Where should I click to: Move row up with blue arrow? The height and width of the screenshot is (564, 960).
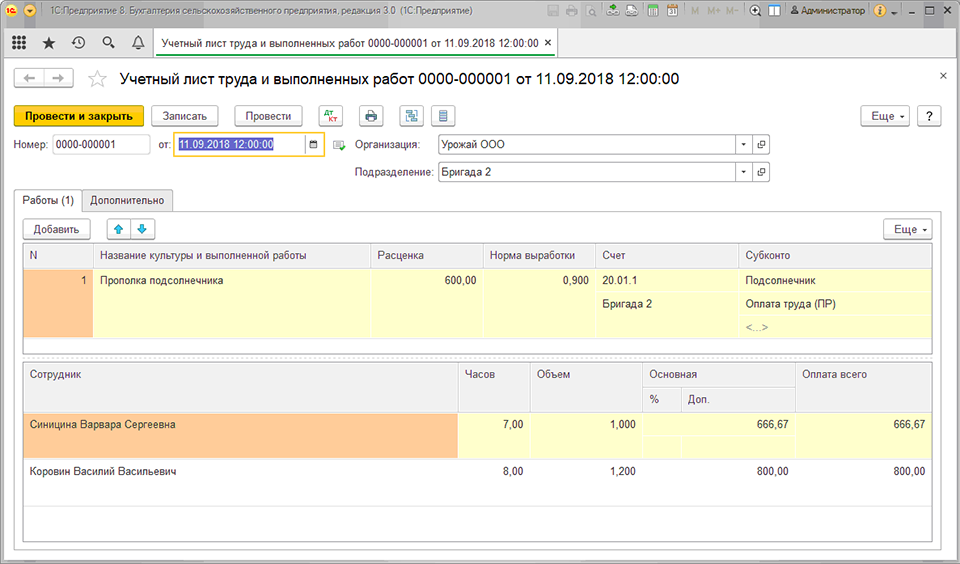119,229
